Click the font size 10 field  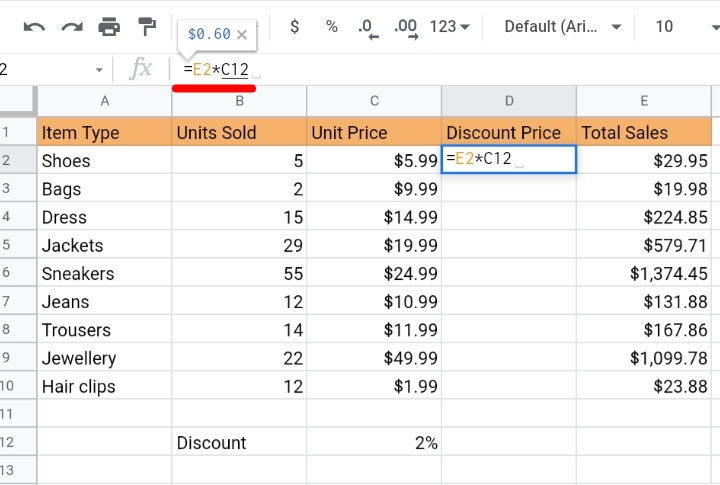[664, 27]
